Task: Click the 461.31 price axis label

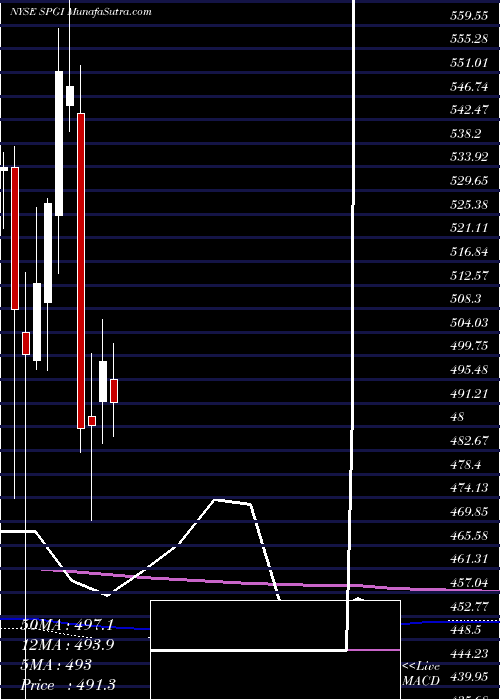Action: 468,559
